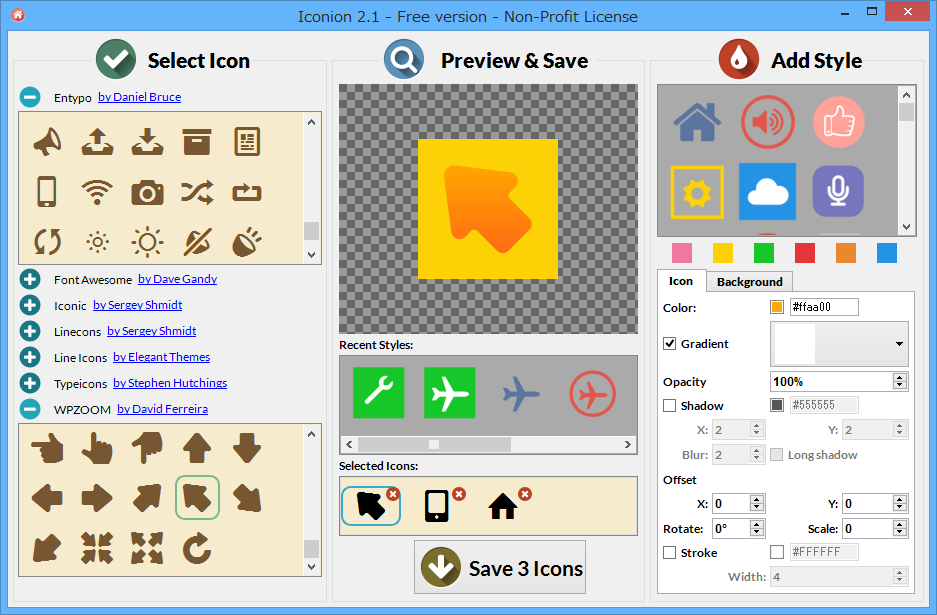937x615 pixels.
Task: Select the megaphone icon from Entypo set
Action: [46, 141]
